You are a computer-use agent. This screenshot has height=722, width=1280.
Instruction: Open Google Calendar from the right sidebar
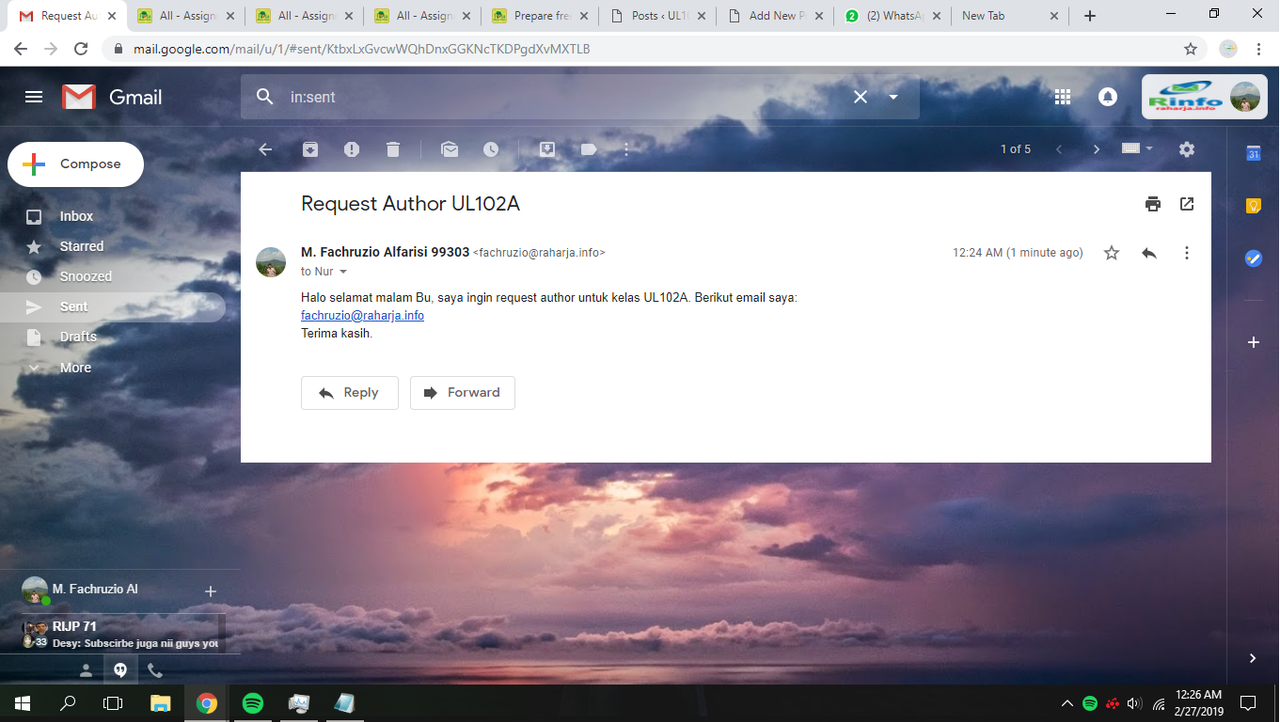point(1253,153)
